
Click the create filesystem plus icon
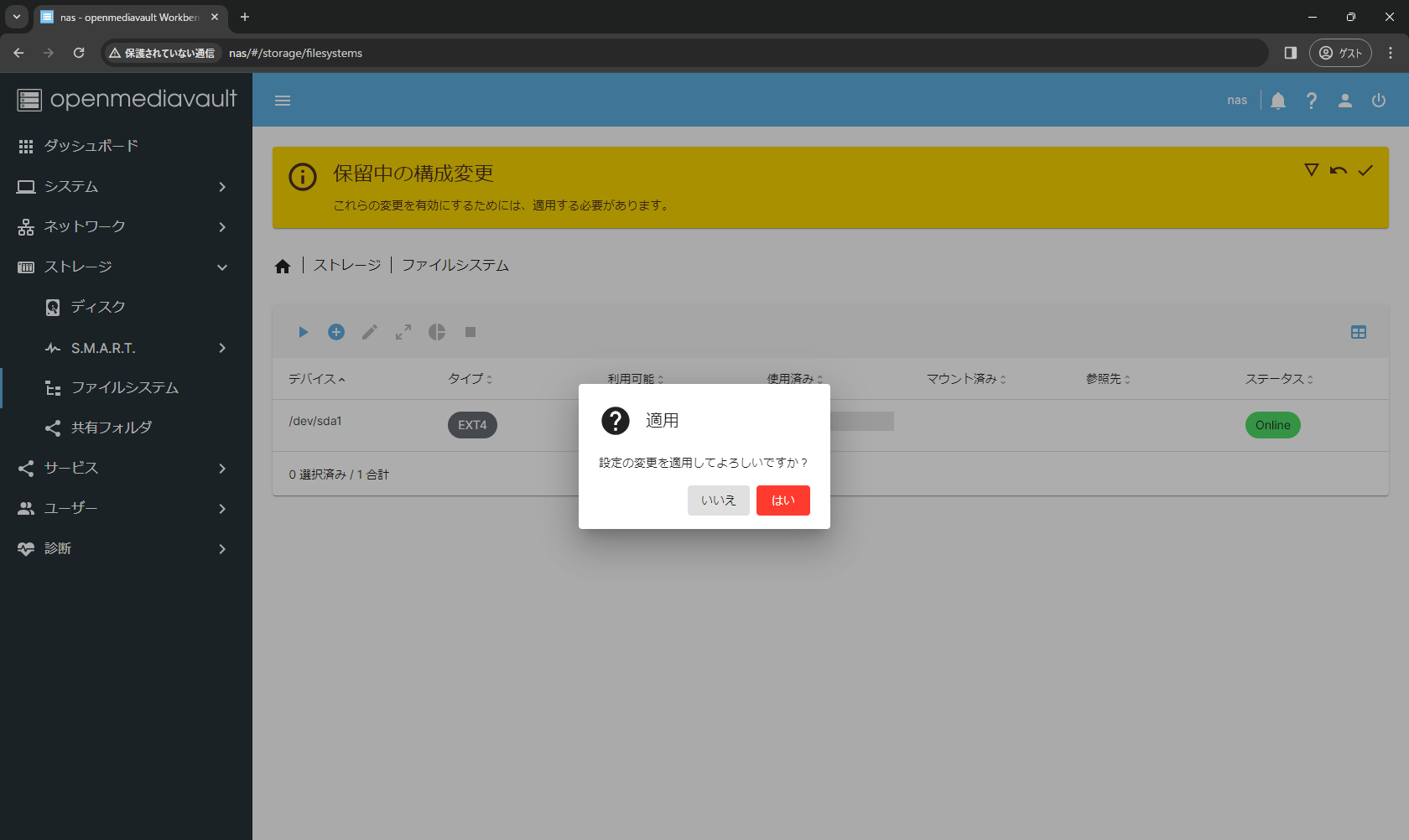(336, 332)
